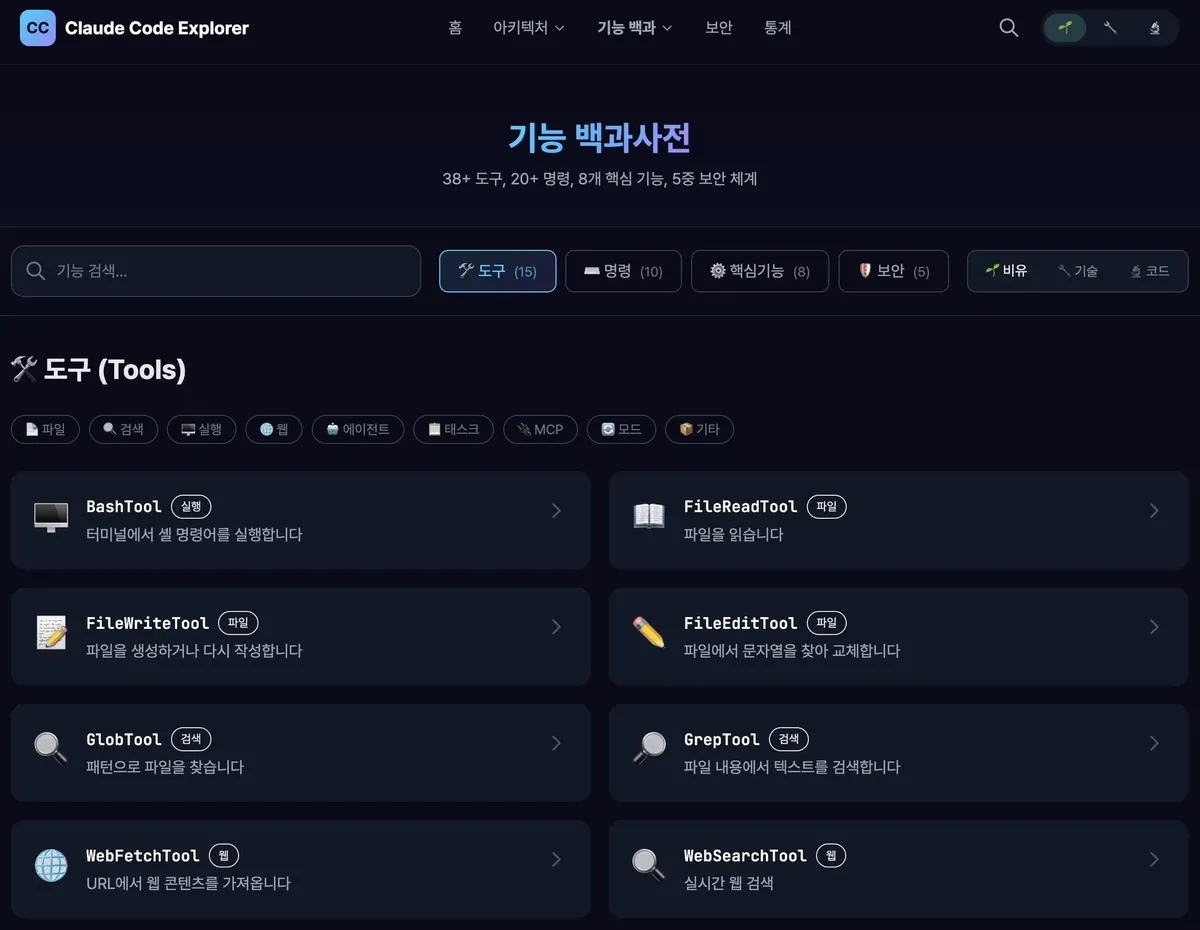The width and height of the screenshot is (1200, 930).
Task: Click the 웹 tag on WebSearchTool
Action: 831,856
